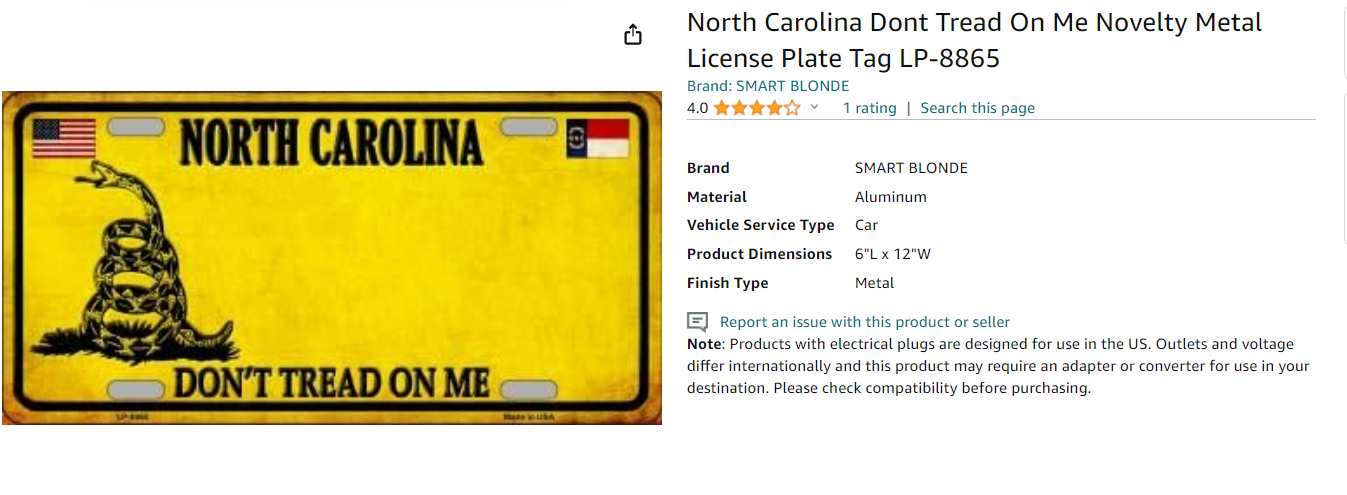
Task: Click the 'Aluminum' material value
Action: 890,197
